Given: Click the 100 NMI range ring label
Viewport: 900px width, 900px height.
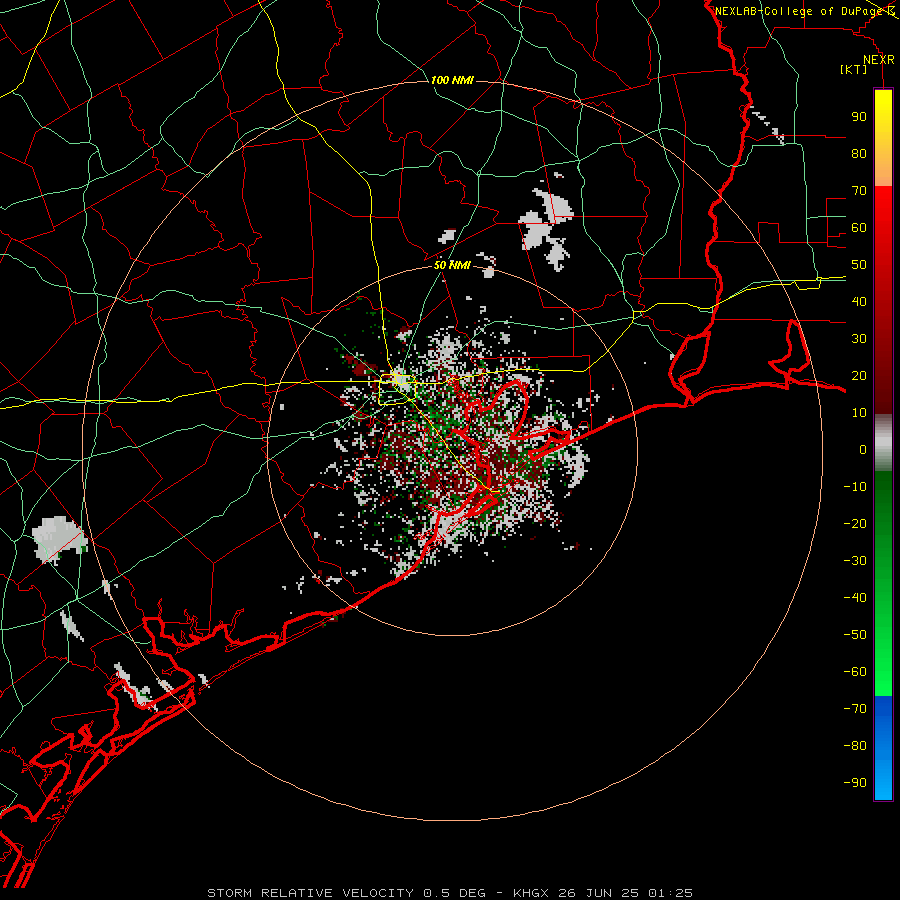Looking at the screenshot, I should coord(452,80).
